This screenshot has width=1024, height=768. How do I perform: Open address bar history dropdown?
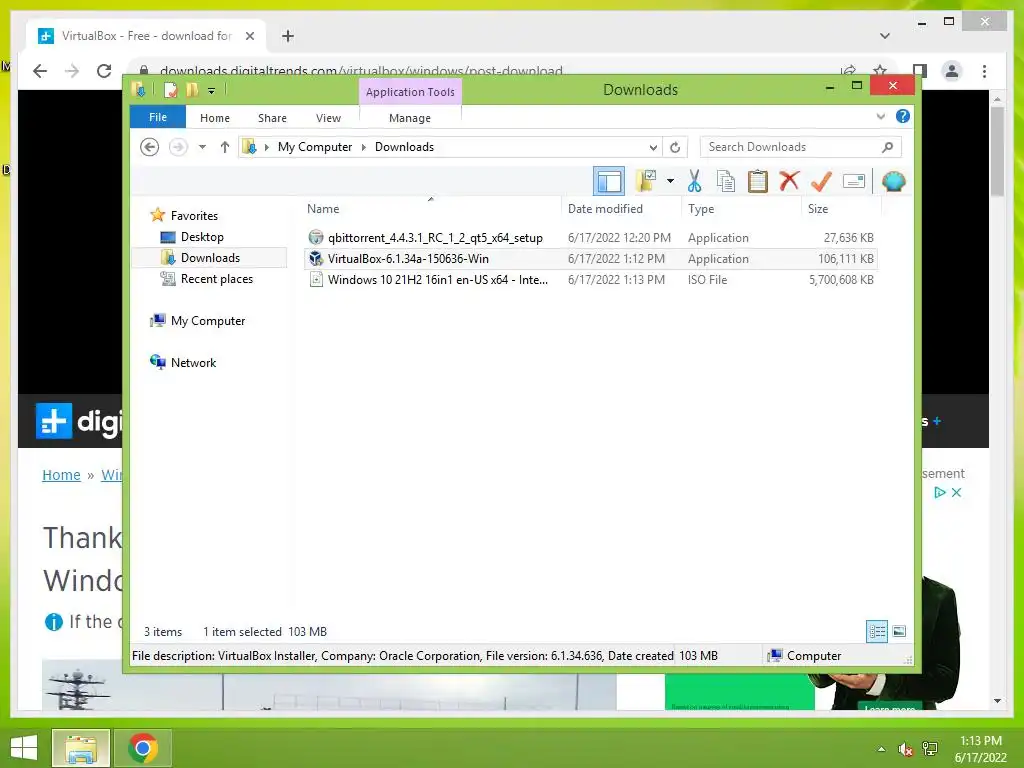[652, 147]
